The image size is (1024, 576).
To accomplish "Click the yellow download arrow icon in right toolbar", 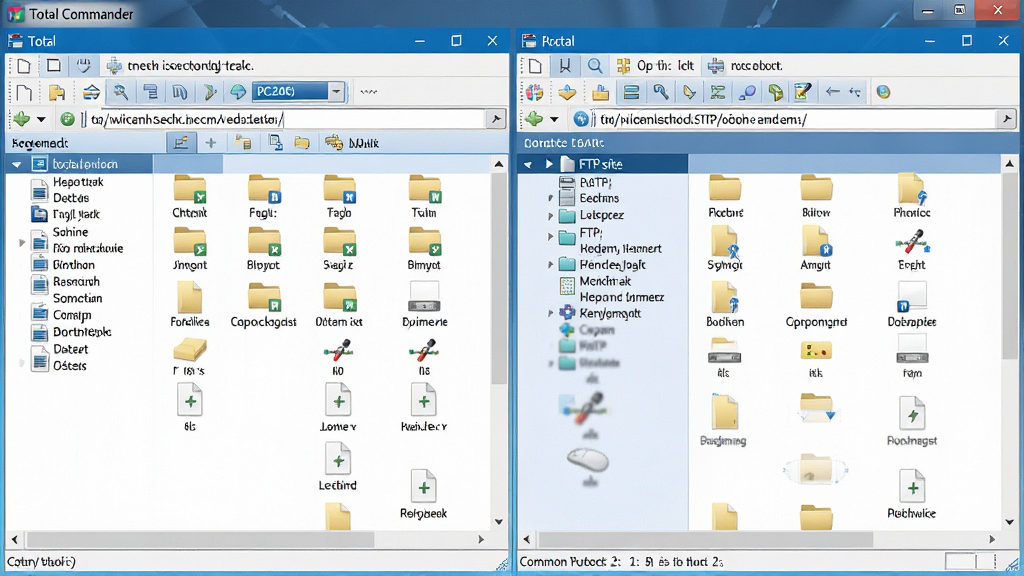I will tap(567, 92).
